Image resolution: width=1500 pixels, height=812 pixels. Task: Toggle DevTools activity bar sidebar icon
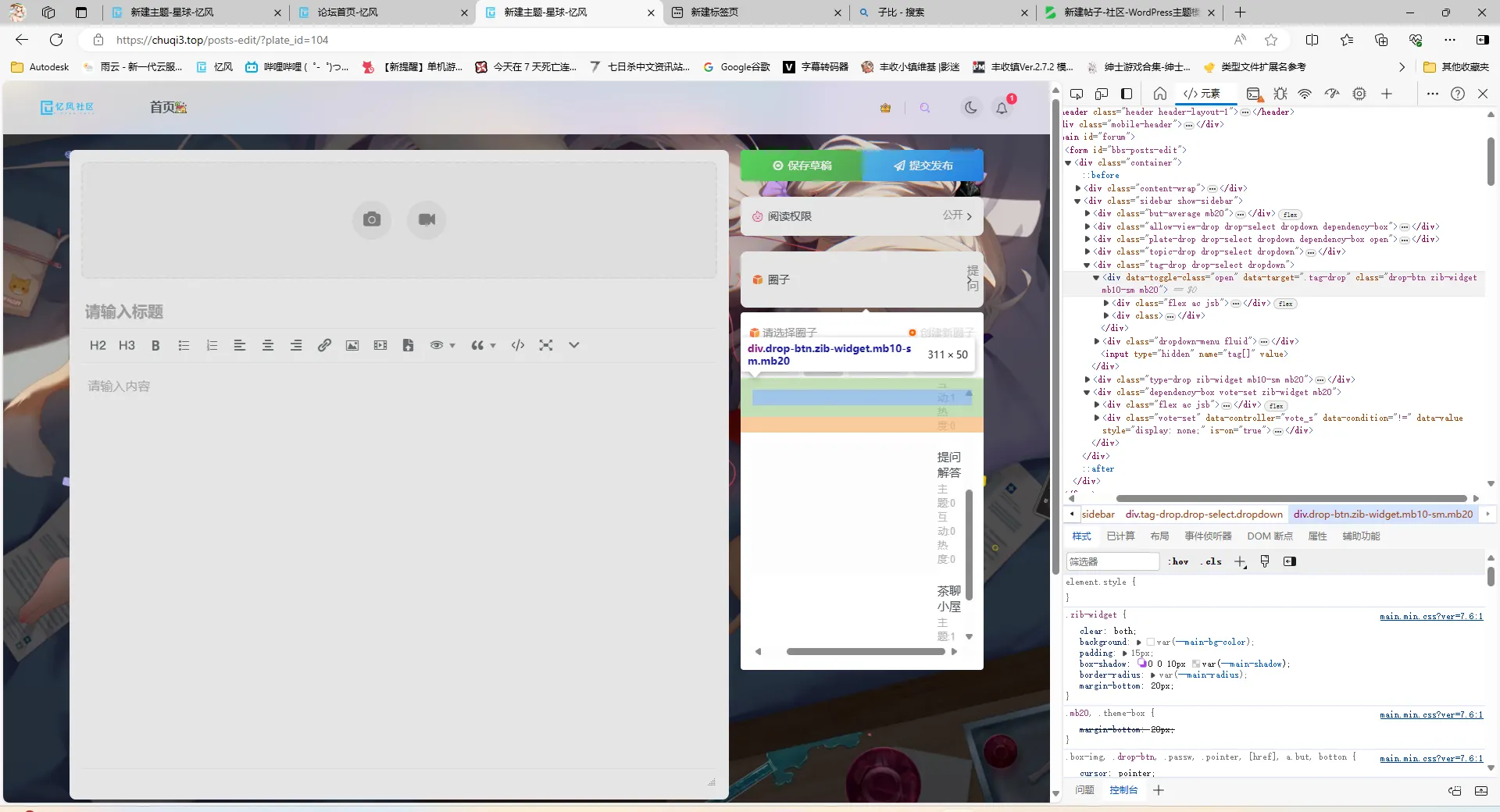1127,94
